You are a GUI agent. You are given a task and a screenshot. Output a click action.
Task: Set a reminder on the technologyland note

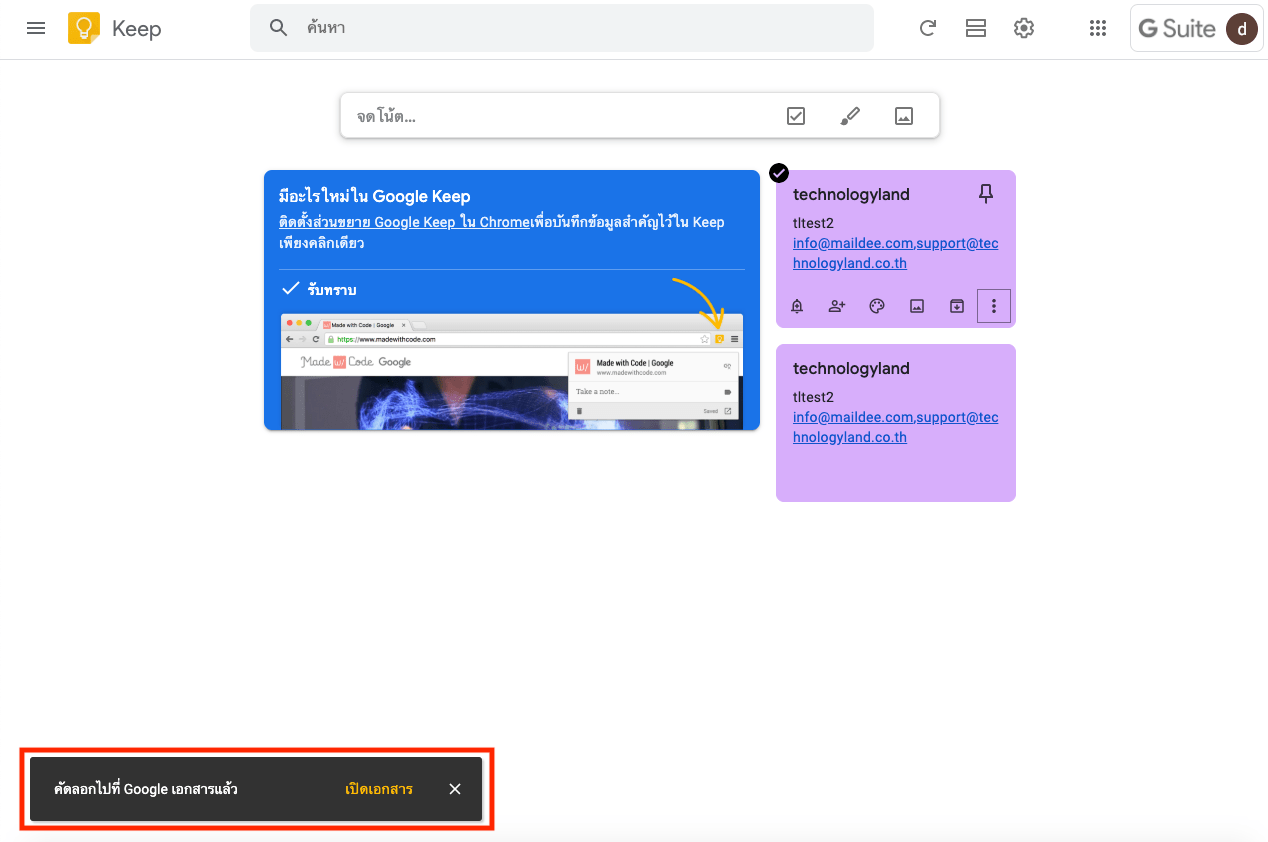point(797,307)
